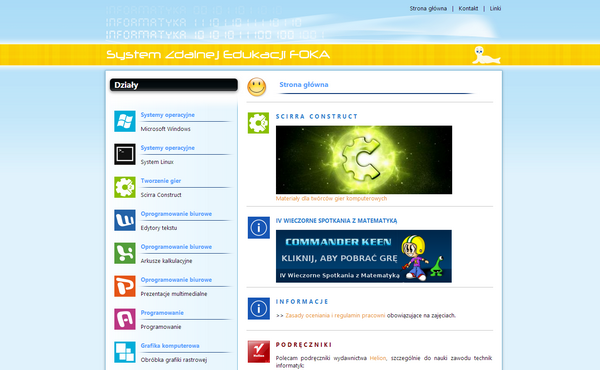Viewport: 600px width, 370px height.
Task: Open Zasady oceniania i regulamin pracowni link
Action: (x=335, y=316)
